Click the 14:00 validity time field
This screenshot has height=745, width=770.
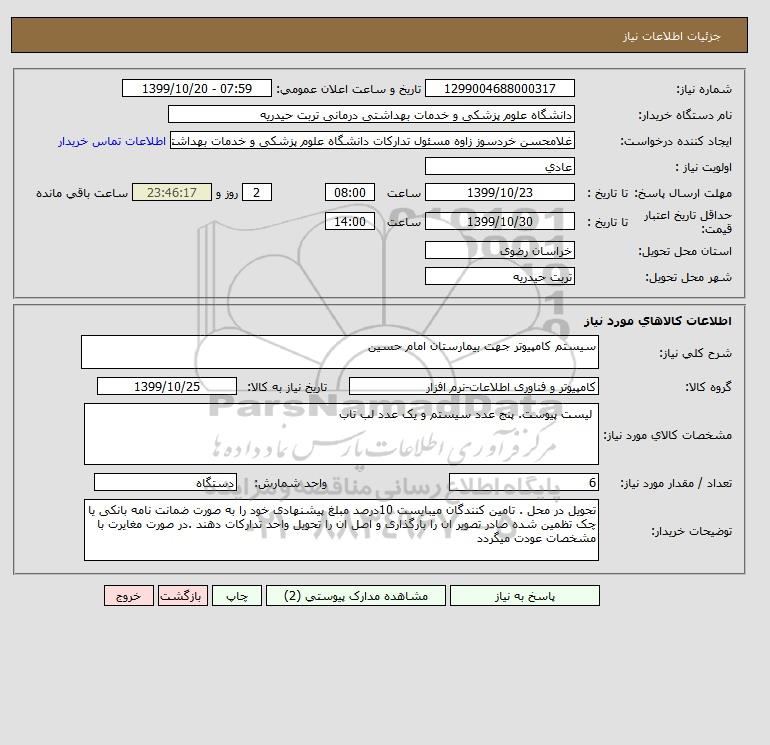(350, 221)
